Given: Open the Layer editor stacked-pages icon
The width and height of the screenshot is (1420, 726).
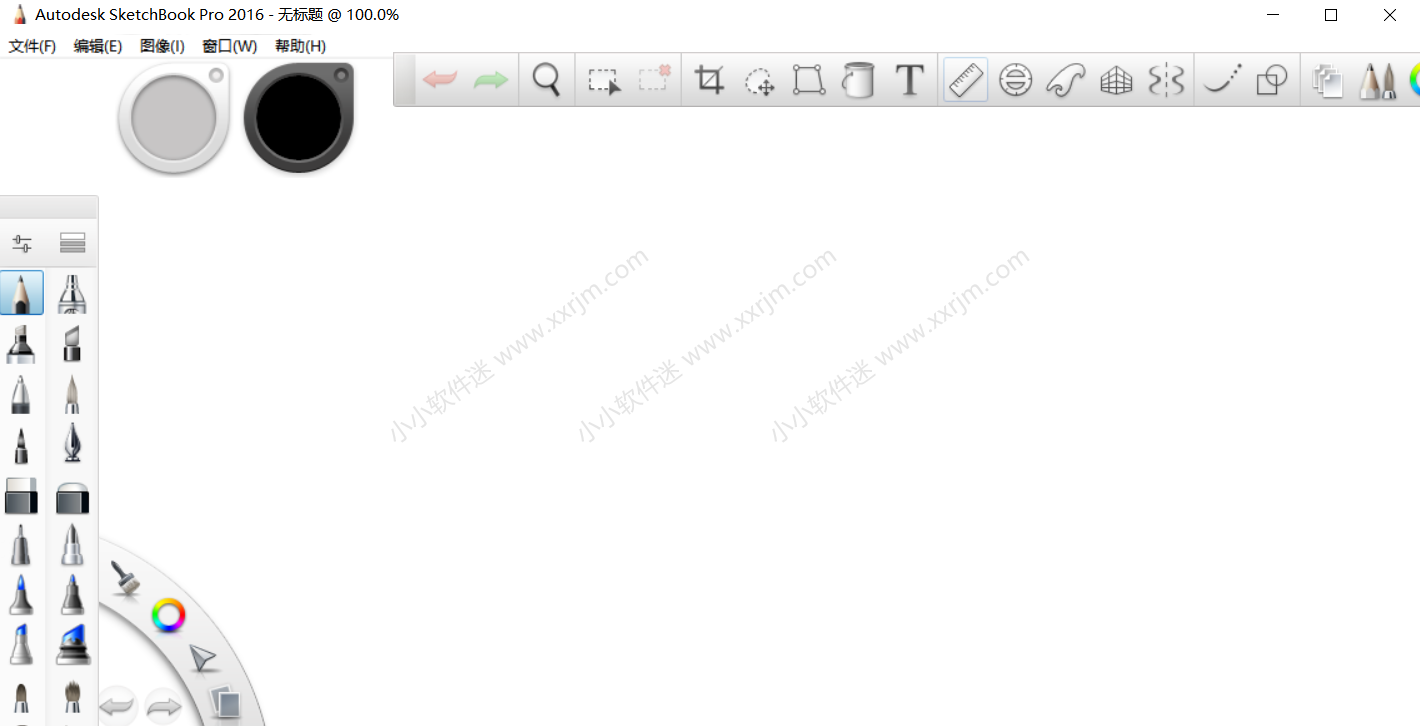Looking at the screenshot, I should click(1328, 81).
